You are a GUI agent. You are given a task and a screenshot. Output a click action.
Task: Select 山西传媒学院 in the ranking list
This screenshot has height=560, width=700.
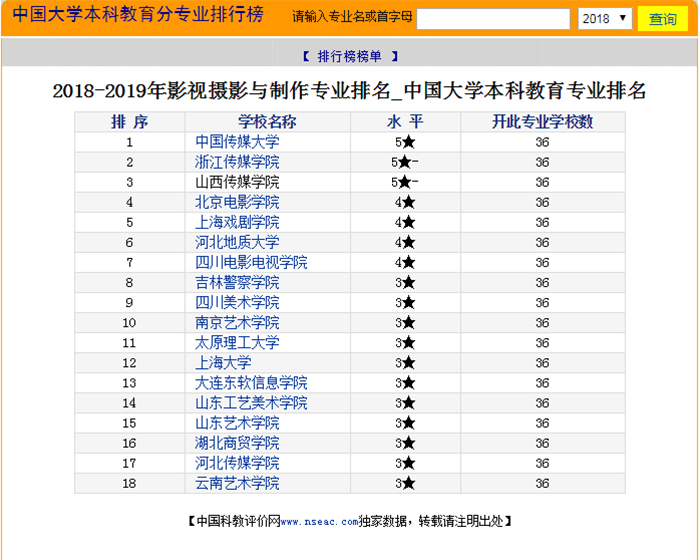[x=237, y=182]
